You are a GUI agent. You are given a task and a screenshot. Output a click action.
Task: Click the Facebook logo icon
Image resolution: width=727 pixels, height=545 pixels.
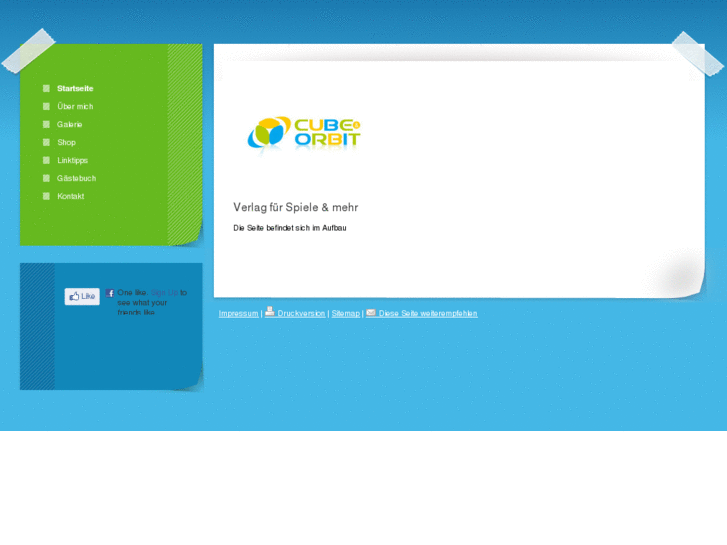109,293
